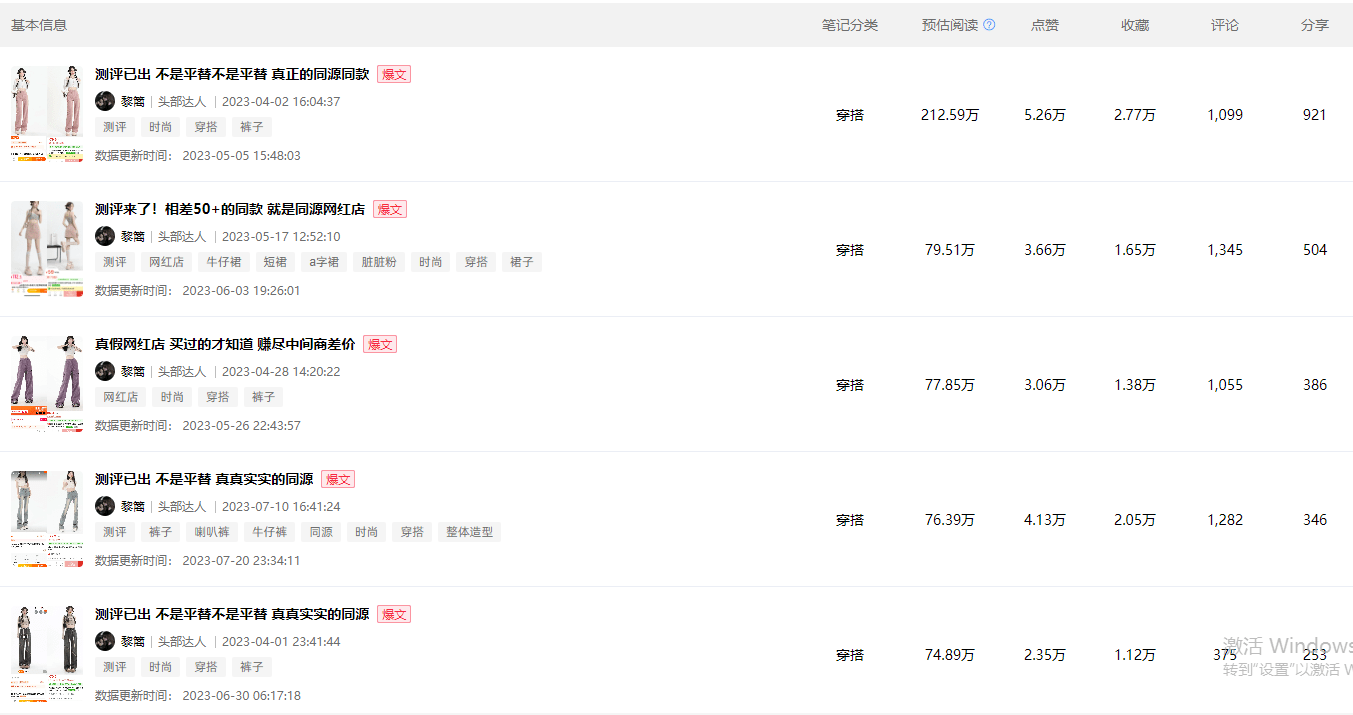This screenshot has width=1353, height=715.
Task: Open the purple pants note thumbnail
Action: (47, 384)
